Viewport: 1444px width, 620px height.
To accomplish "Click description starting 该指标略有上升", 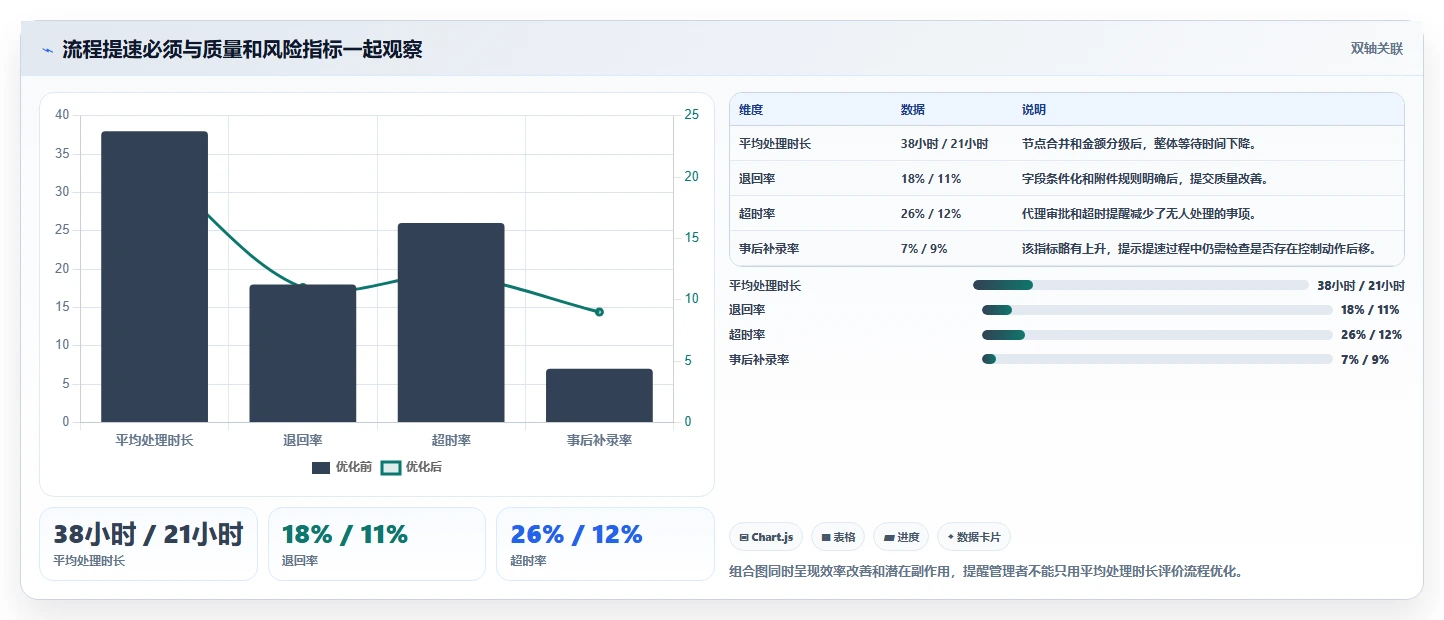I will pyautogui.click(x=1199, y=249).
